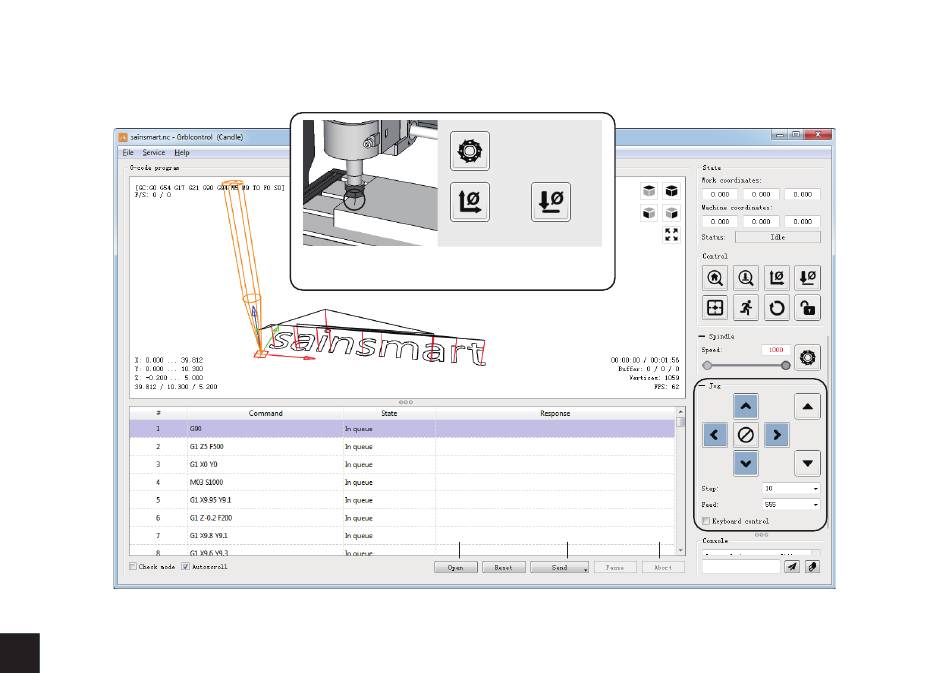Image resolution: width=950 pixels, height=673 pixels.
Task: Click the Unlock padlock icon
Action: tap(808, 308)
